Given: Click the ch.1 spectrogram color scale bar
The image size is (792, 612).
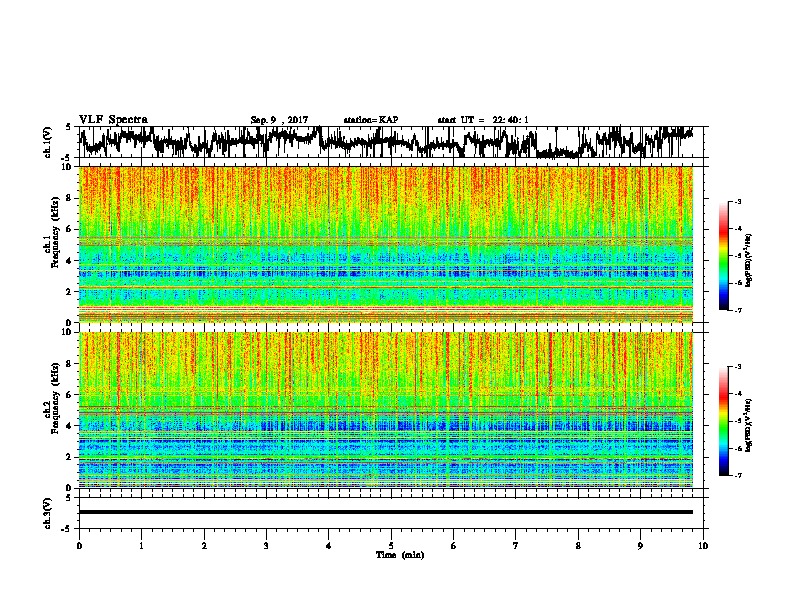Looking at the screenshot, I should click(x=723, y=256).
